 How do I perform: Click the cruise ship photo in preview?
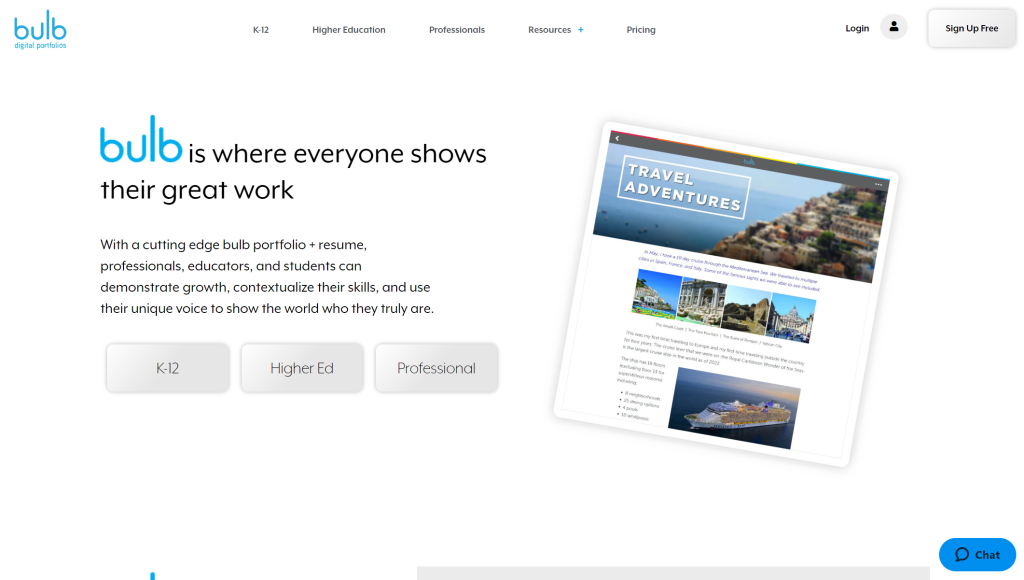tap(734, 408)
